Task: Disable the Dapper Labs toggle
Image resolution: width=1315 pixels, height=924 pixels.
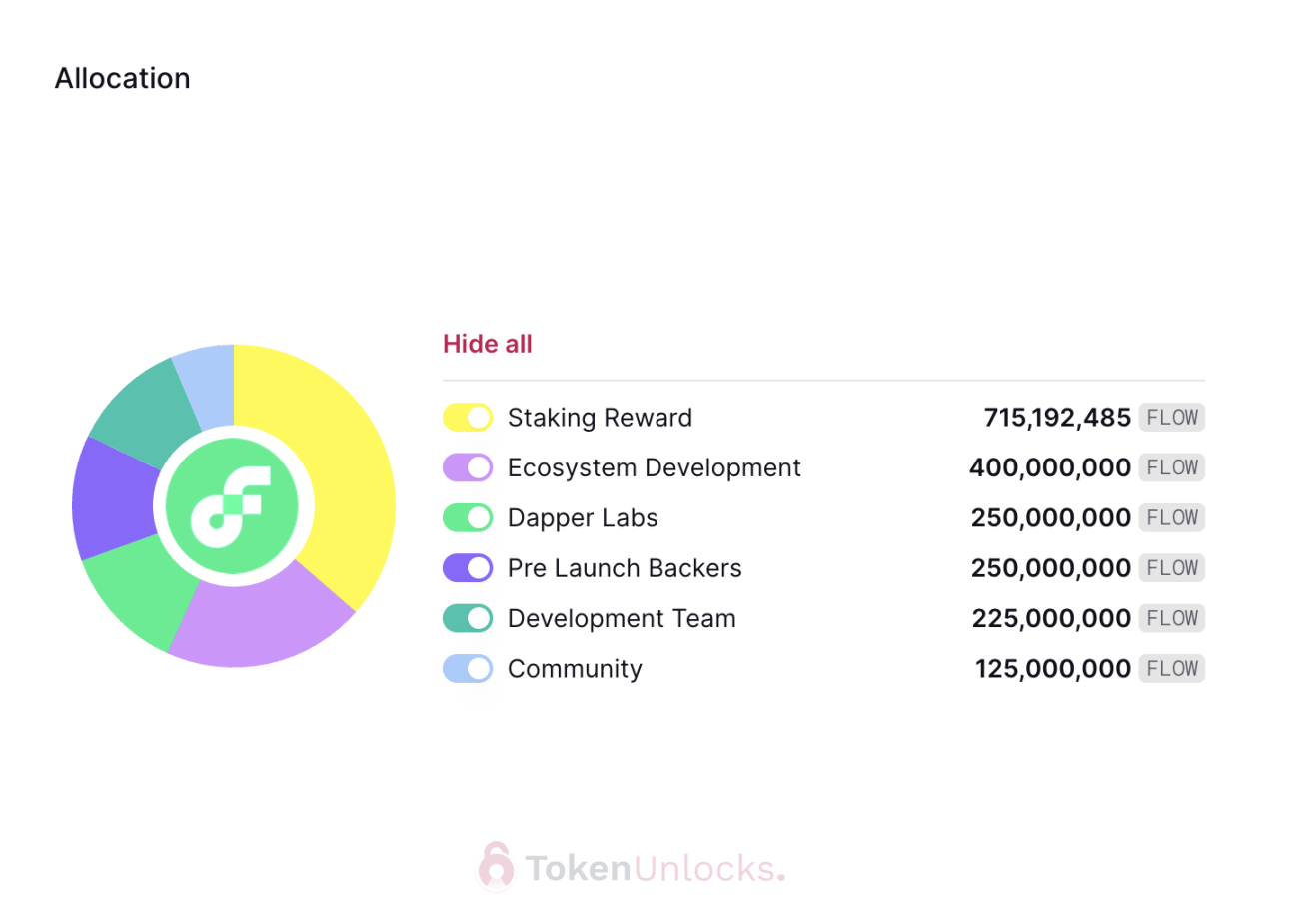Action: [x=468, y=518]
